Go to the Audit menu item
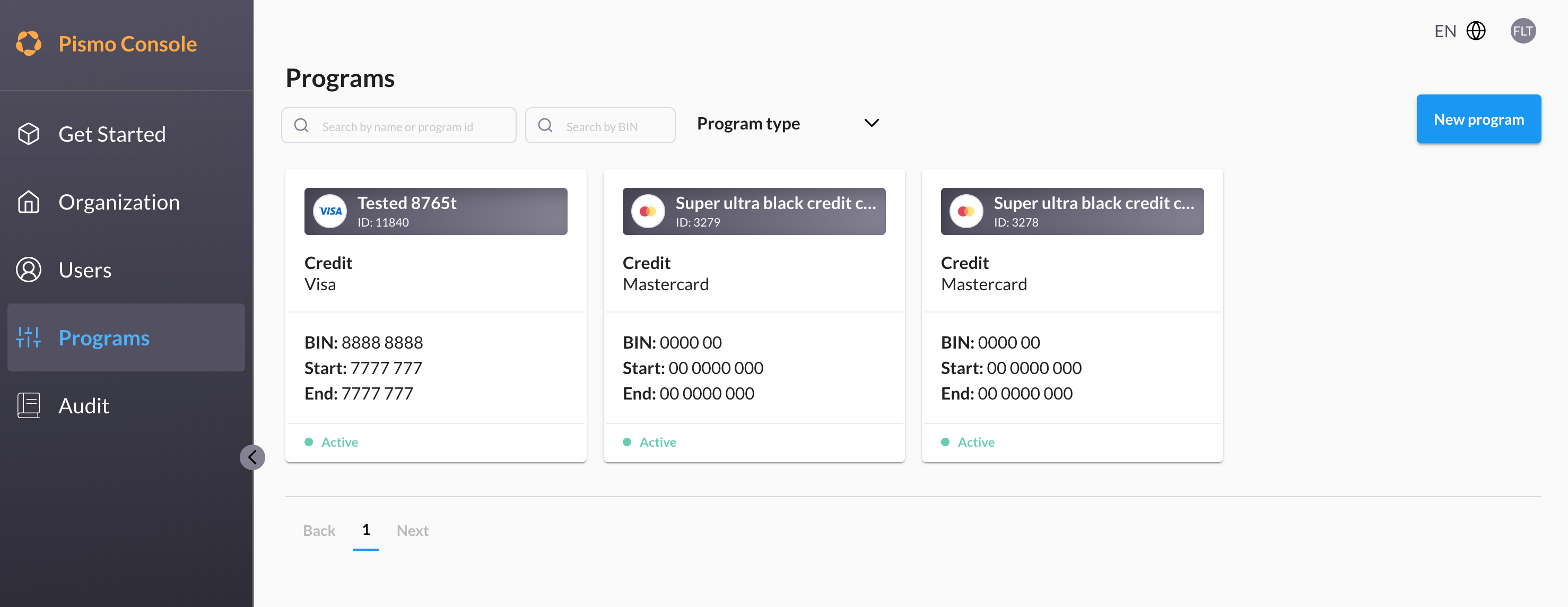The image size is (1568, 607). coord(84,405)
